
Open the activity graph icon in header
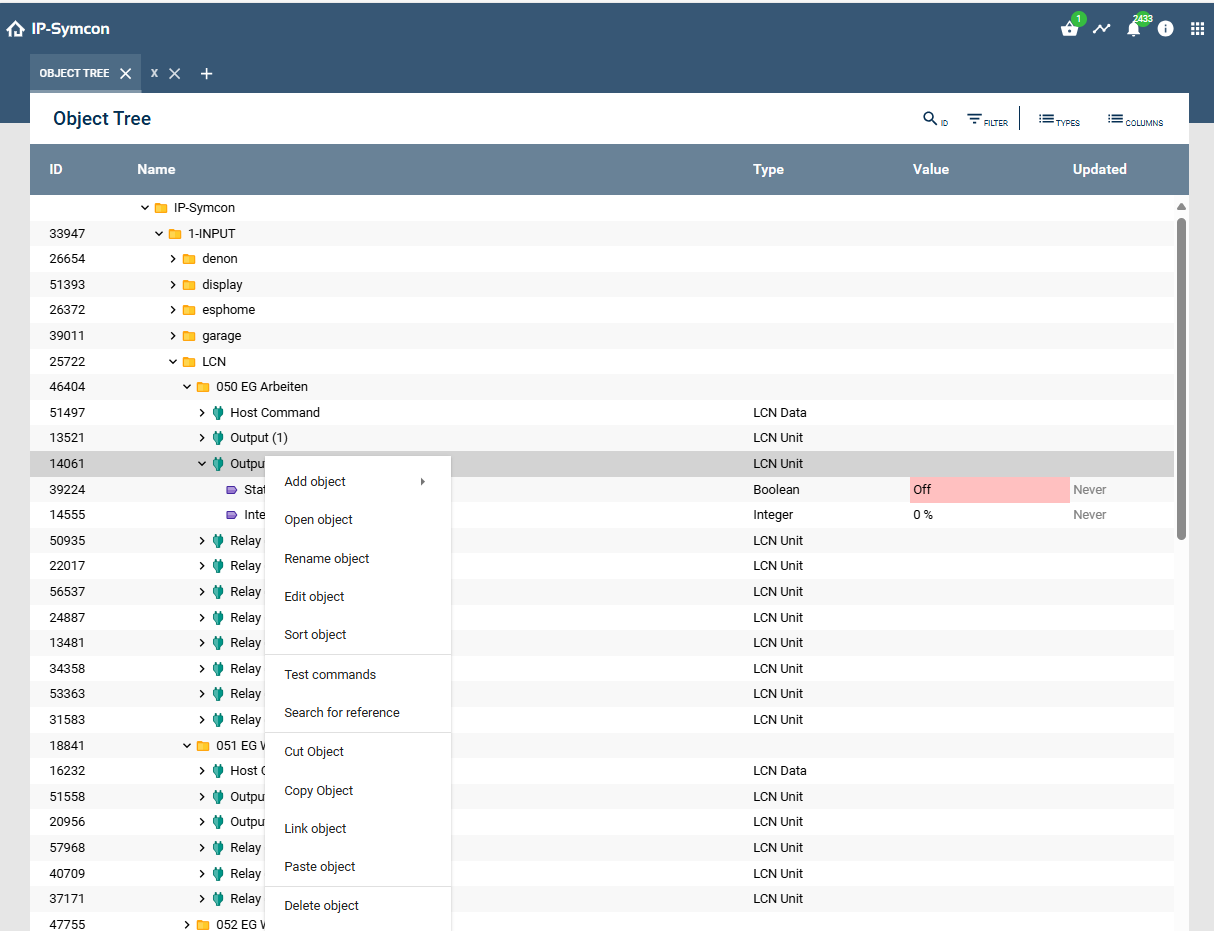tap(1101, 29)
